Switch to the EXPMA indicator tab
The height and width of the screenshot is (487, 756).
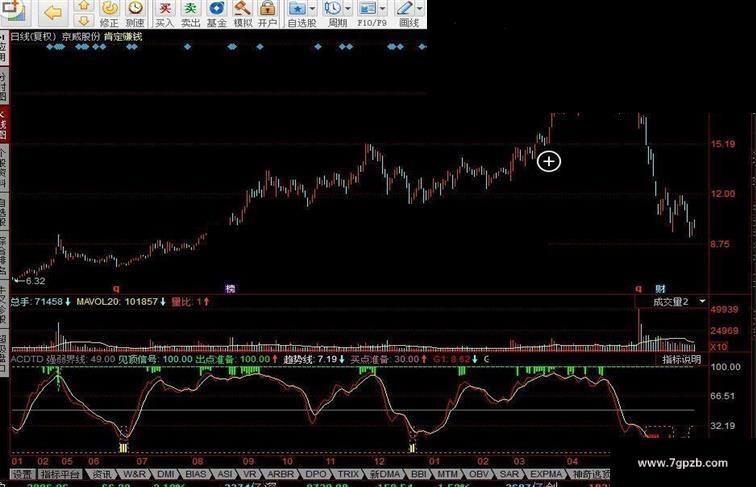click(x=546, y=474)
